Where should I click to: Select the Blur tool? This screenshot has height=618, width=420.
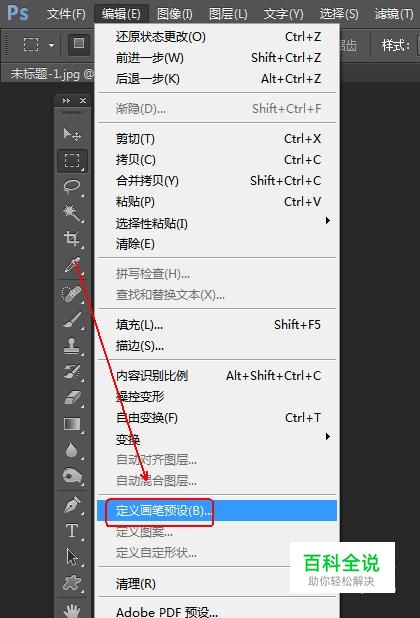coord(72,450)
